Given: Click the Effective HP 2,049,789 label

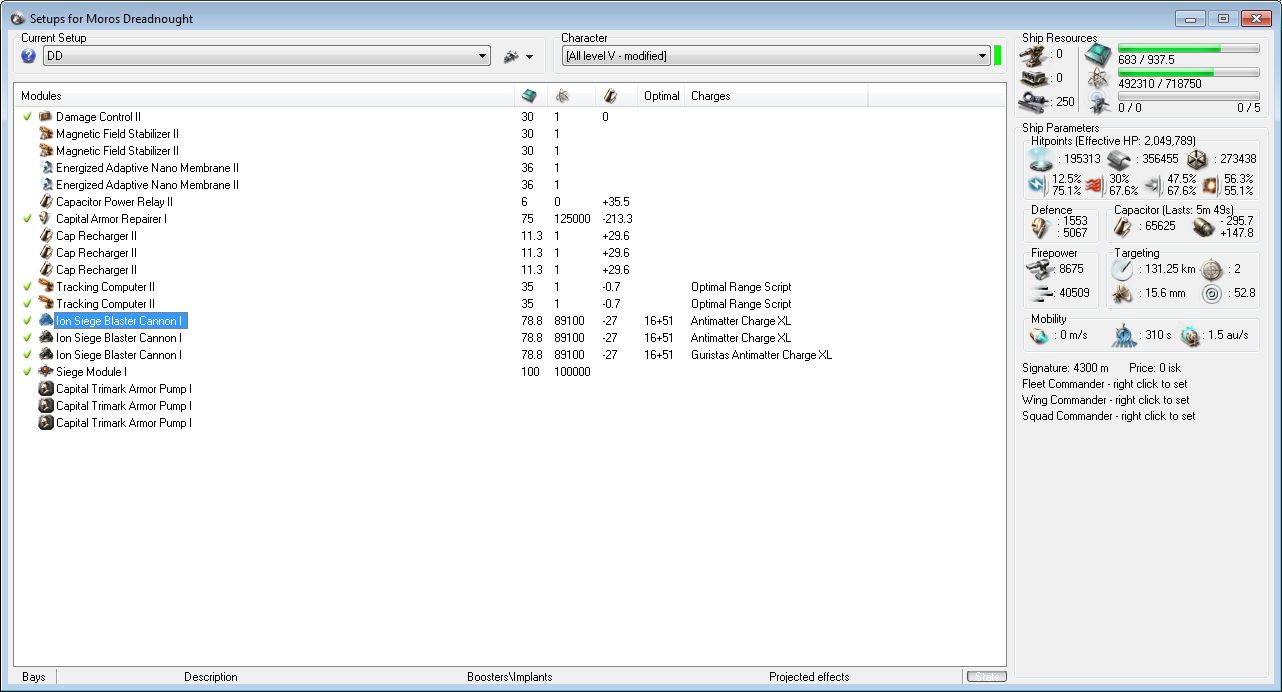Looking at the screenshot, I should (1113, 141).
